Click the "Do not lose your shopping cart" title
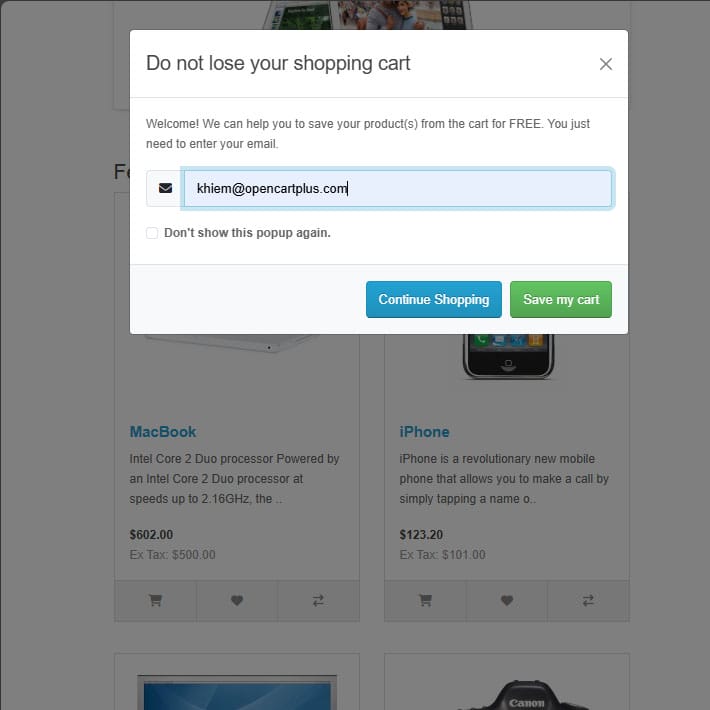 tap(278, 63)
